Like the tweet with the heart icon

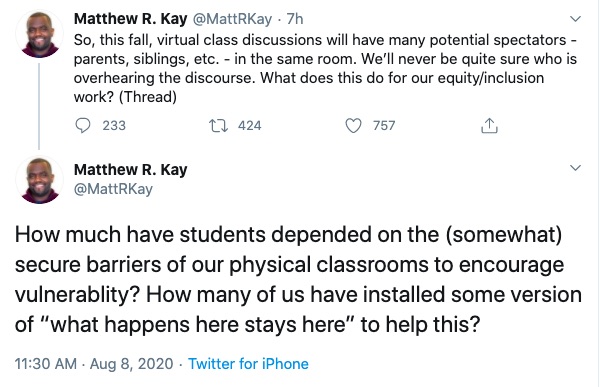[x=353, y=126]
